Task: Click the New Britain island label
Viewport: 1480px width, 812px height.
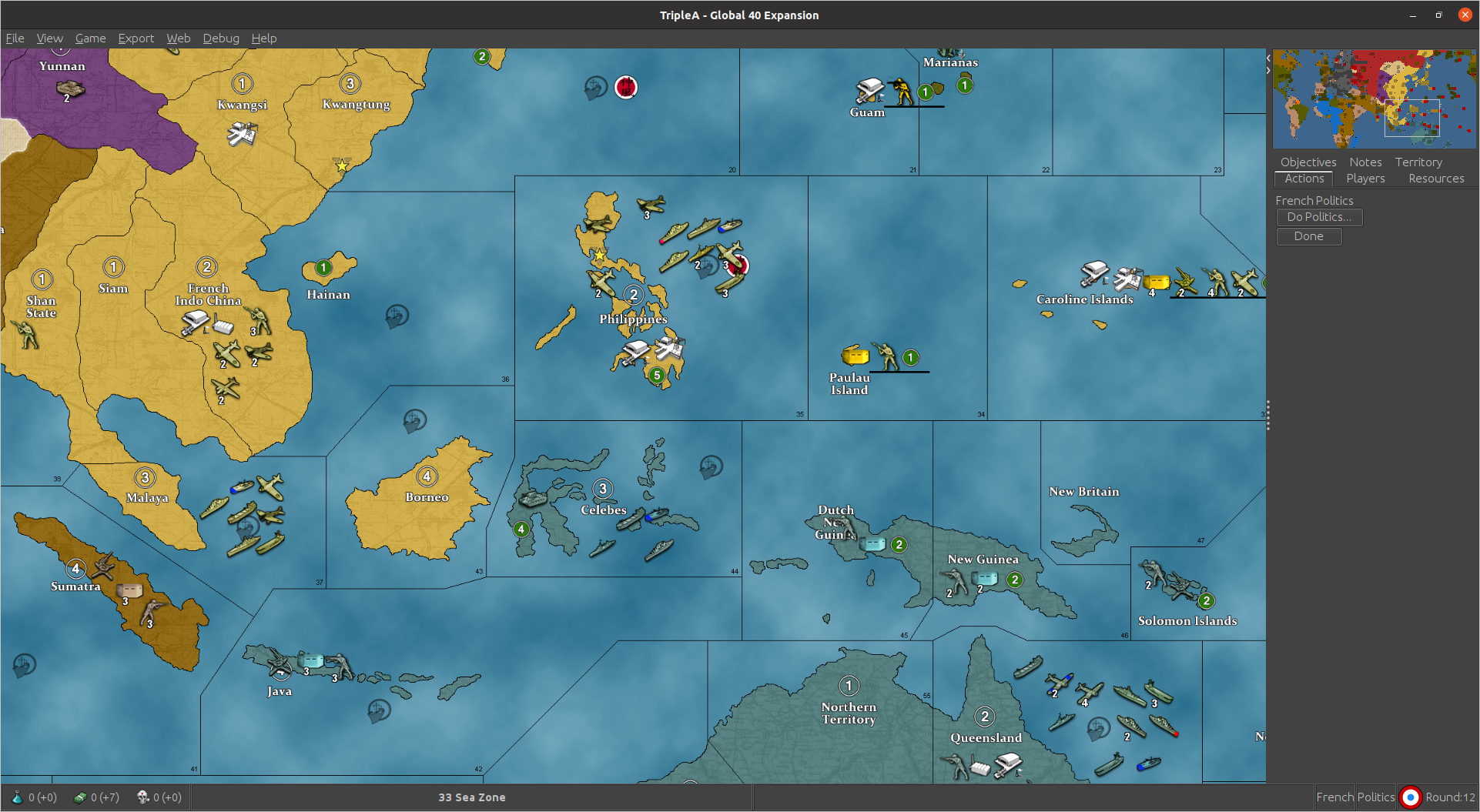Action: (x=1083, y=492)
